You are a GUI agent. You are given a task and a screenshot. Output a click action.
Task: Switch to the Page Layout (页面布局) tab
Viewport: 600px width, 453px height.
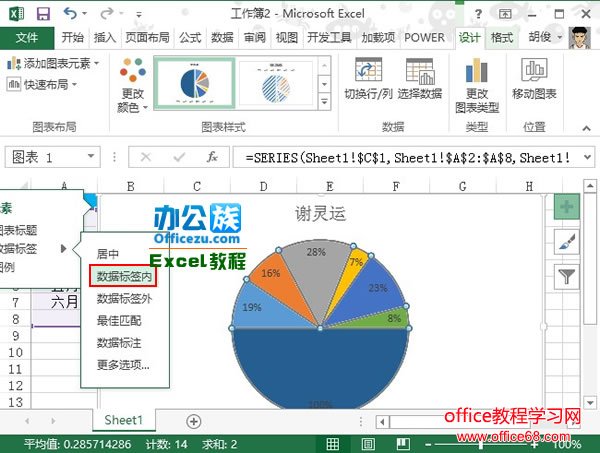coord(148,37)
